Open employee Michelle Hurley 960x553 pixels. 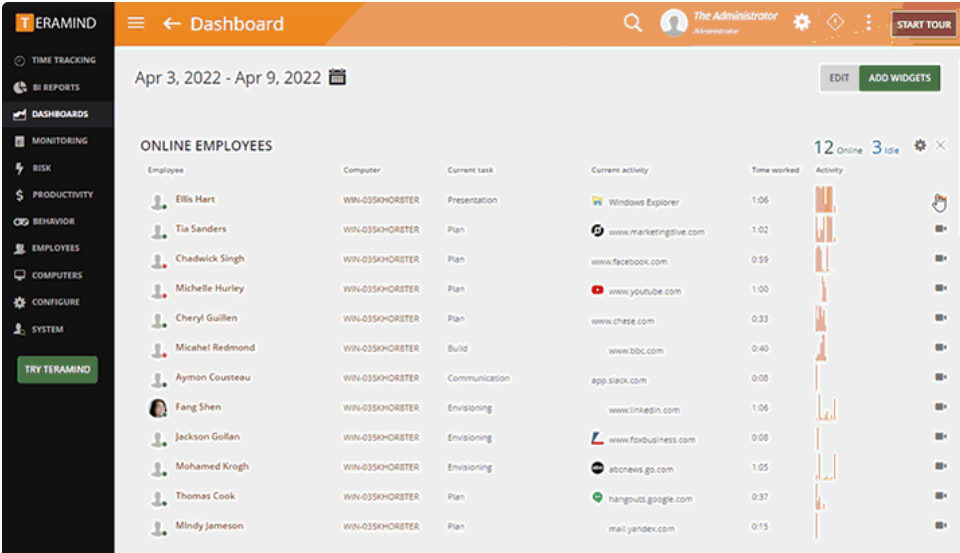click(209, 288)
